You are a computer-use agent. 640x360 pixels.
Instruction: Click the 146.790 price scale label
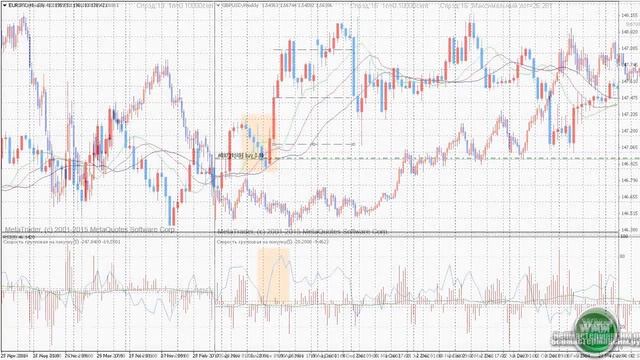[629, 180]
